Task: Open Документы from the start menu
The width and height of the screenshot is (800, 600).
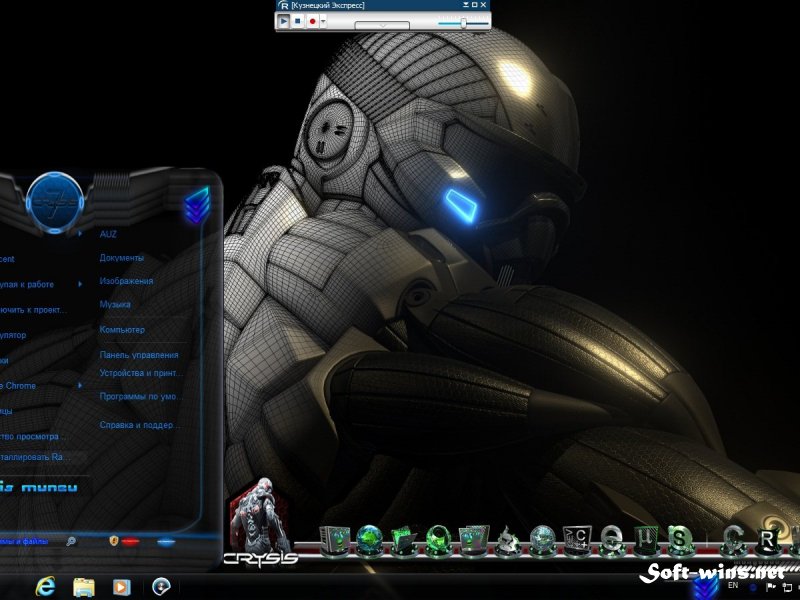Action: click(121, 258)
